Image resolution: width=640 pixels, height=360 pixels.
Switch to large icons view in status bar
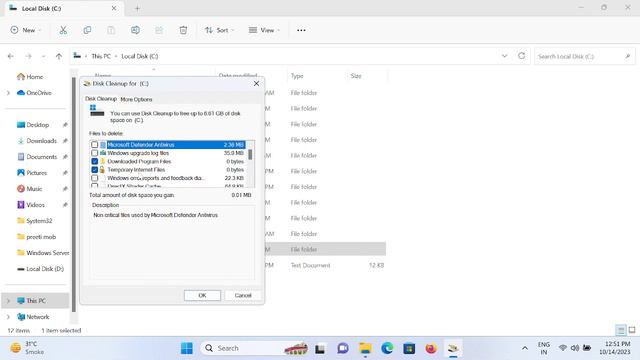(x=632, y=330)
